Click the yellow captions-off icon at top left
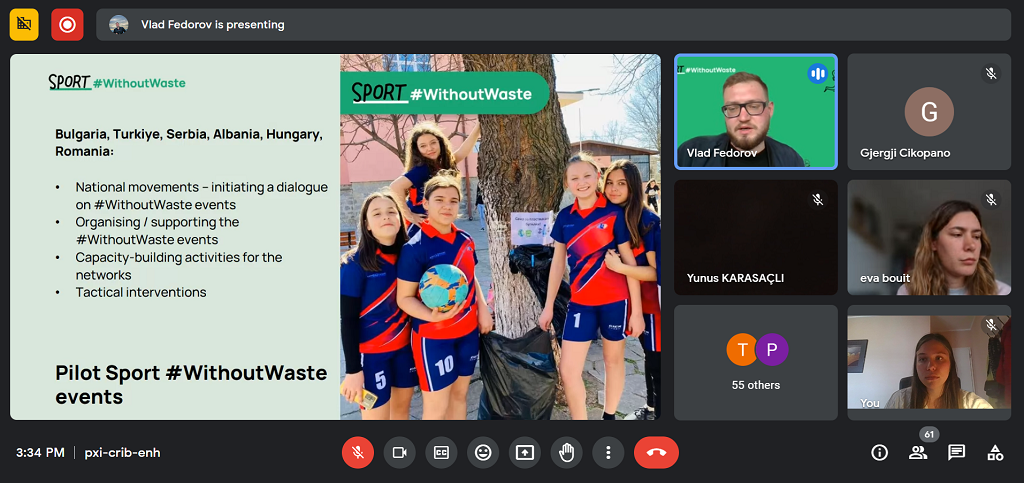Screen dimensions: 1024x483 24,24
